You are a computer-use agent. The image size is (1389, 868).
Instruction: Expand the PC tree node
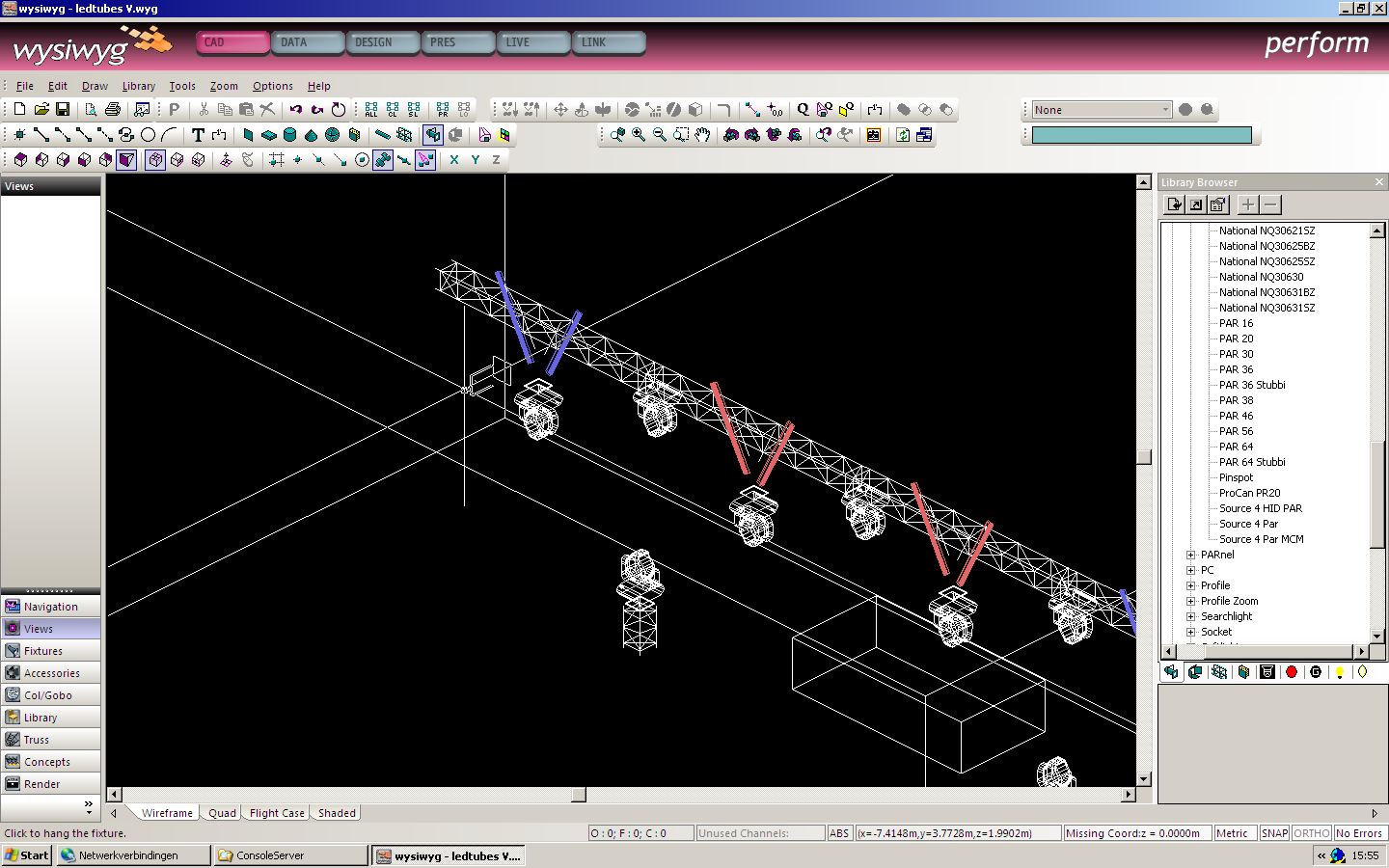(1191, 570)
